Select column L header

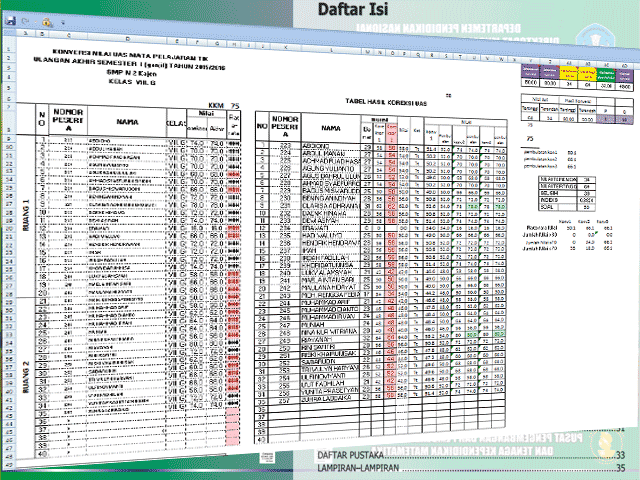click(x=331, y=50)
